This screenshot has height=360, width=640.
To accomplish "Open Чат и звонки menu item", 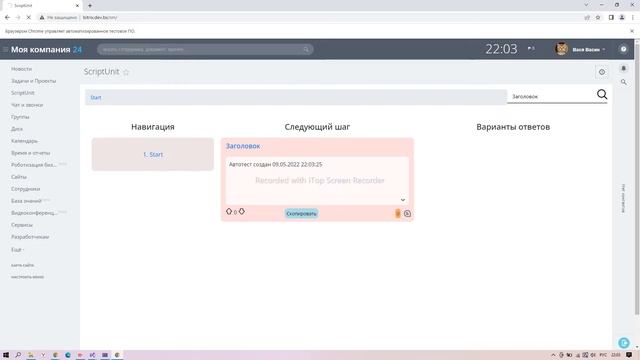I will 27,105.
